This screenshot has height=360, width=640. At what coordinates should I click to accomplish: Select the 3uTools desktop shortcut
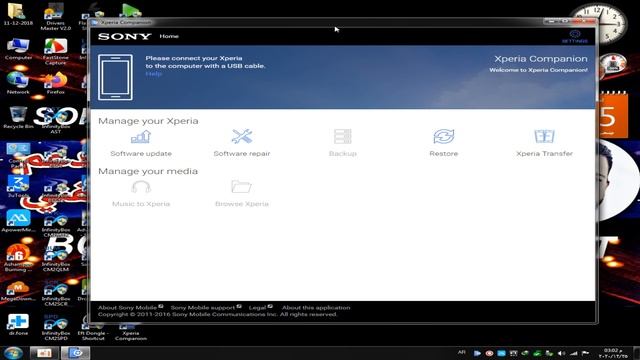click(x=18, y=187)
